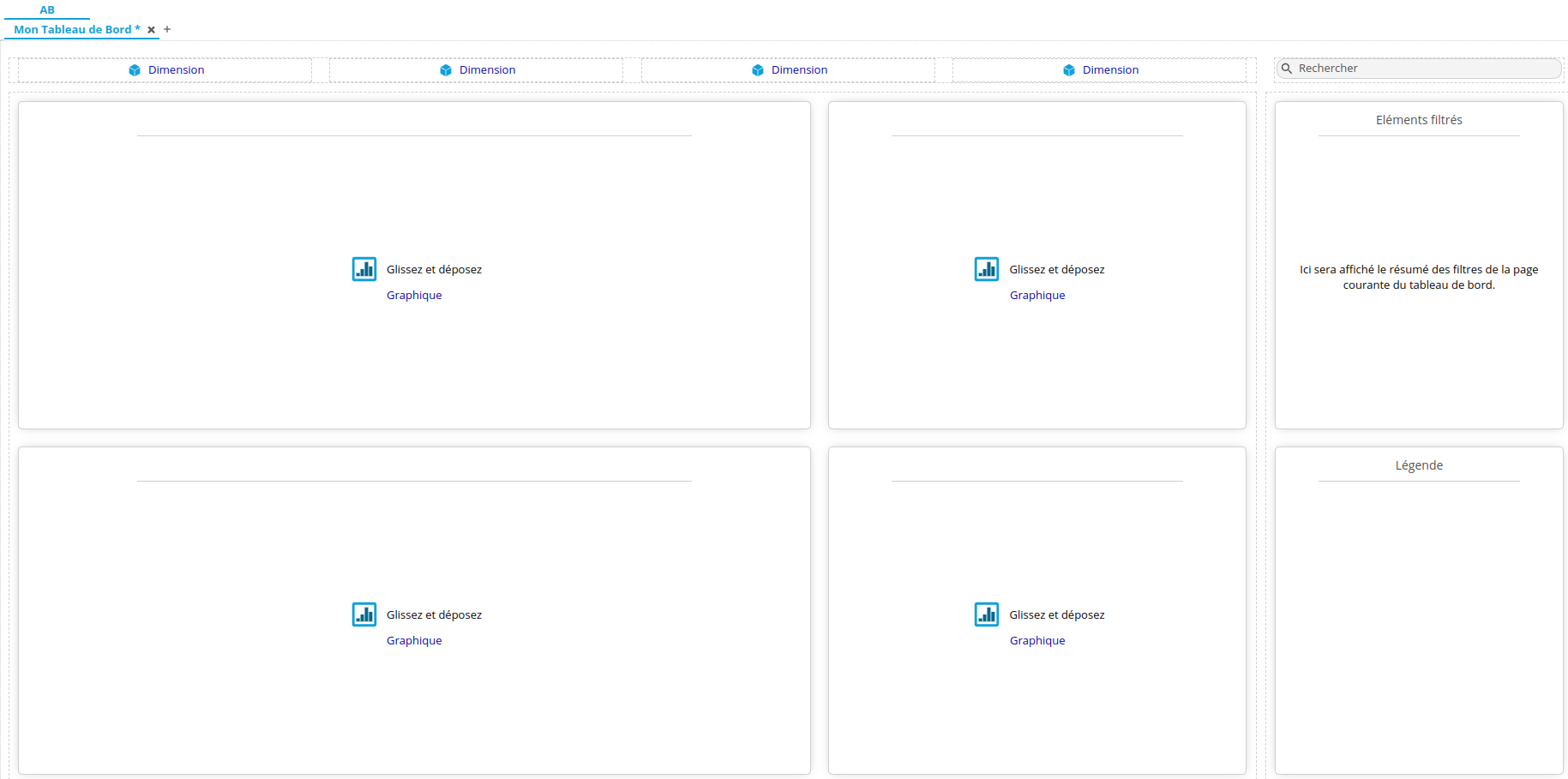The width and height of the screenshot is (1568, 779).
Task: Click the cube icon in second Dimension slot
Action: 446,70
